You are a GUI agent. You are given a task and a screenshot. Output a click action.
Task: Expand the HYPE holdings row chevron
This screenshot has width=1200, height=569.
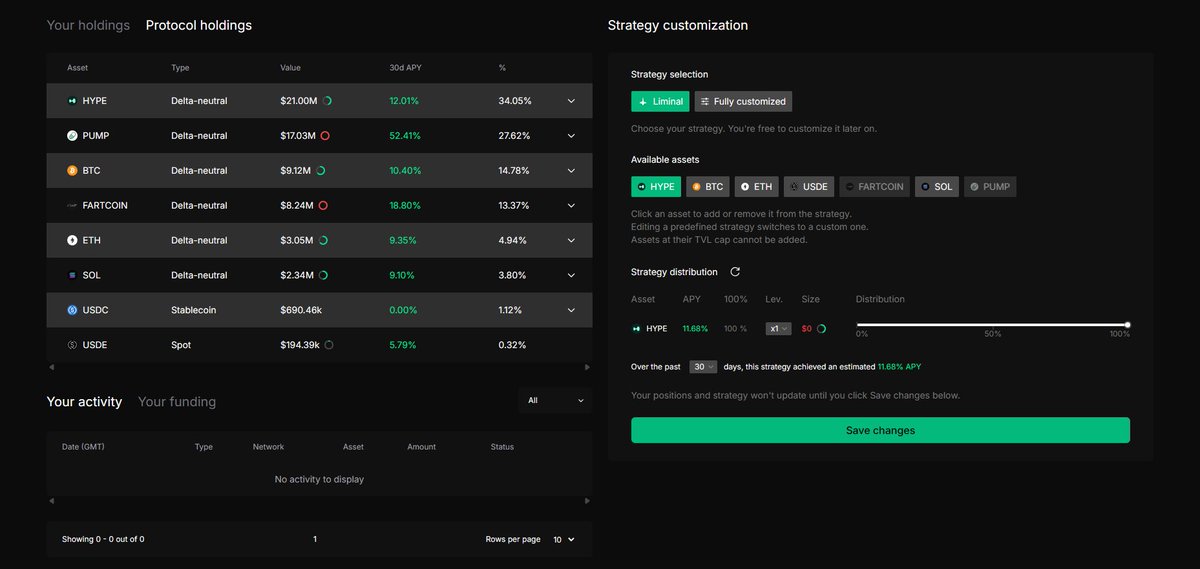[x=571, y=101]
